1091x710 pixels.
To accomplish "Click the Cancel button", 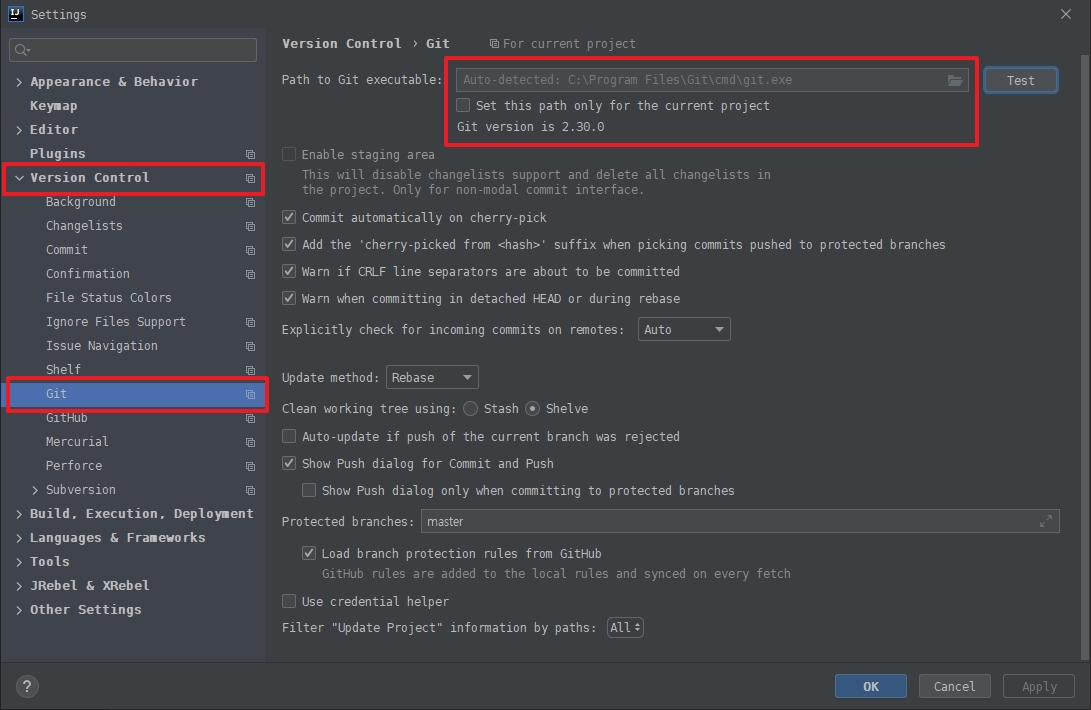I will pos(955,686).
